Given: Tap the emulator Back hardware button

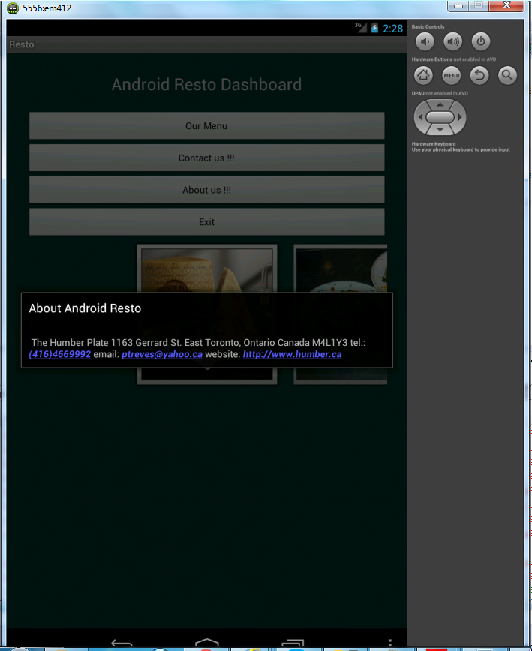Looking at the screenshot, I should click(x=479, y=75).
